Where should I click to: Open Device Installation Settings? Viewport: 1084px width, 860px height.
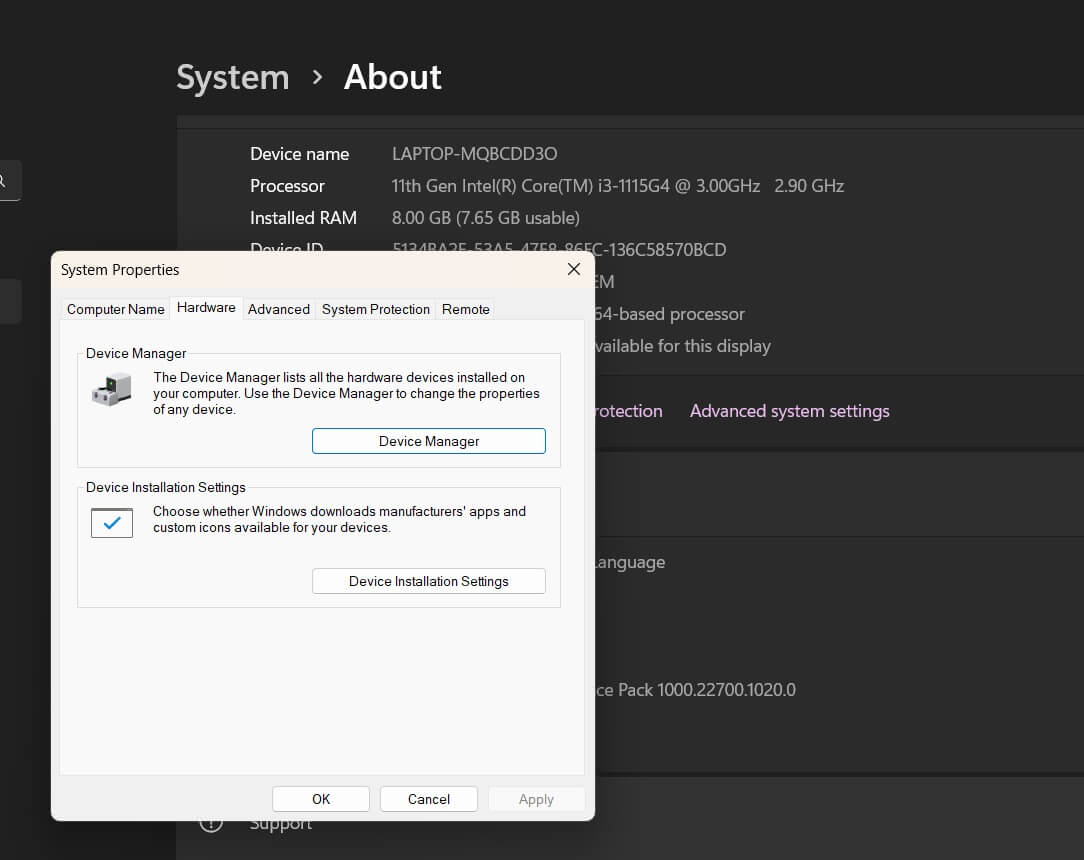tap(428, 581)
